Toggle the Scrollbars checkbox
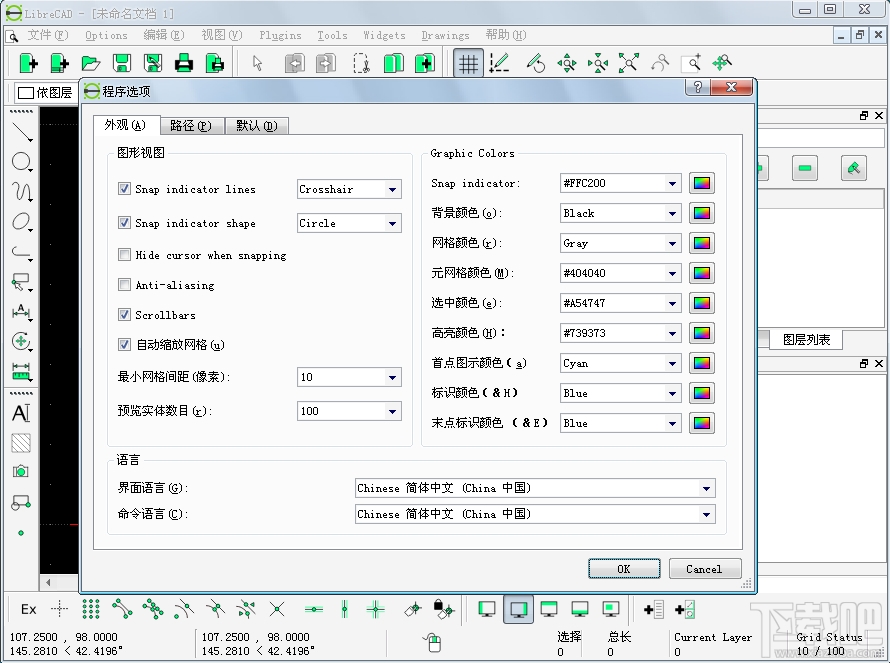The height and width of the screenshot is (663, 890). (124, 314)
